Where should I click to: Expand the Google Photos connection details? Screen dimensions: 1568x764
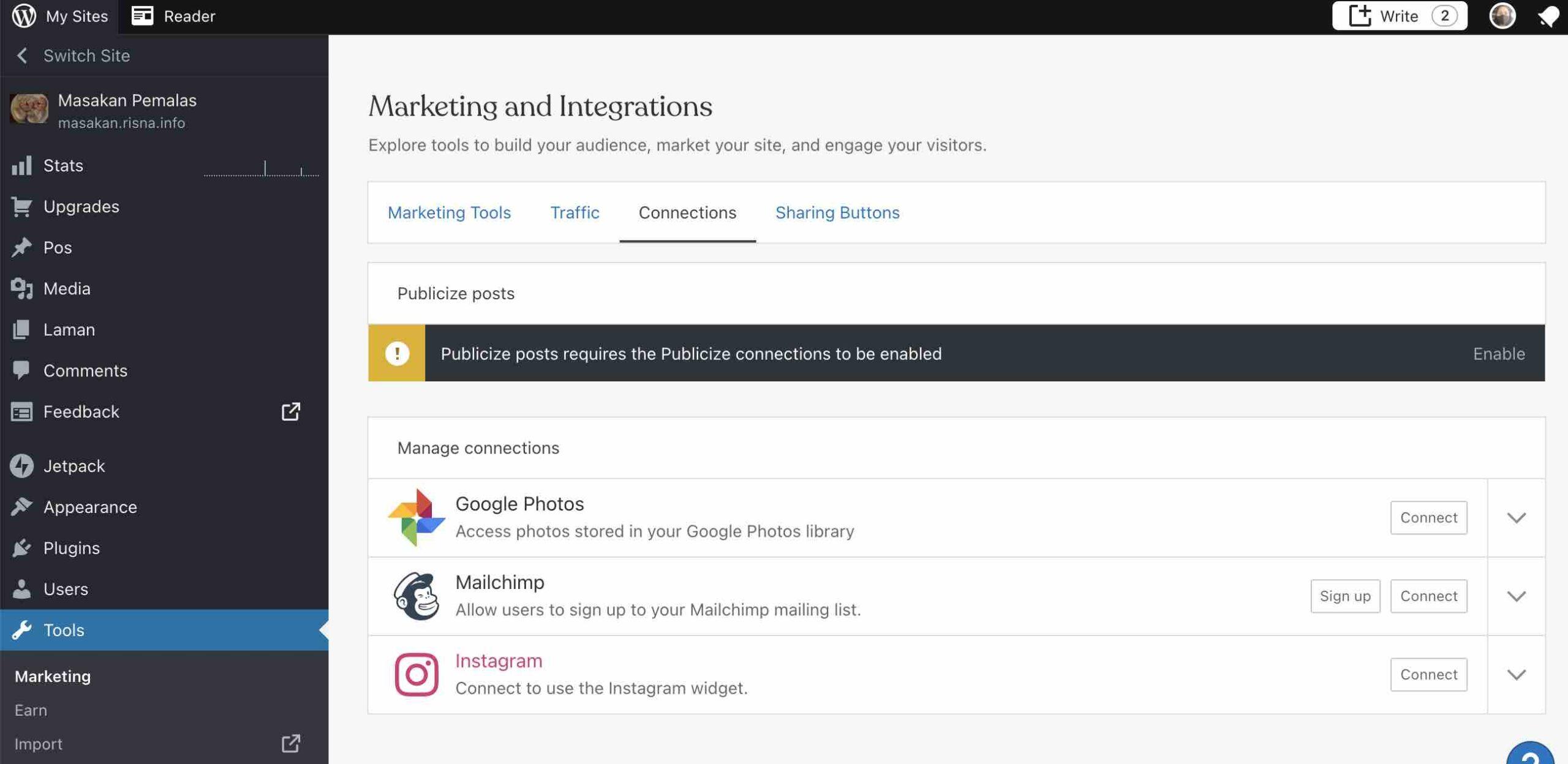[1516, 518]
